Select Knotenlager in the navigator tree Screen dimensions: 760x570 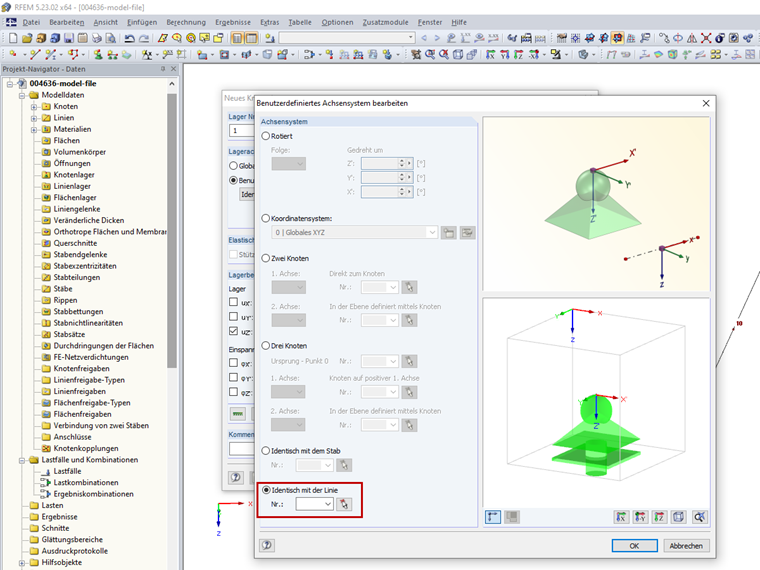click(74, 175)
